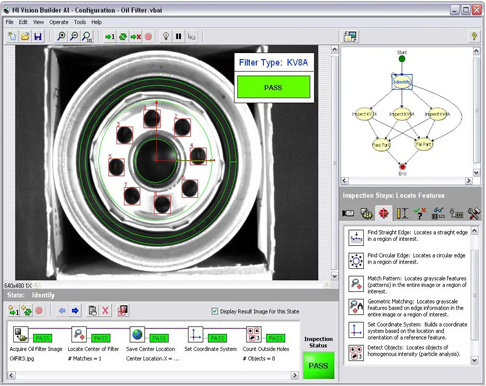Zoom out with the magnifier minus icon

tap(74, 36)
